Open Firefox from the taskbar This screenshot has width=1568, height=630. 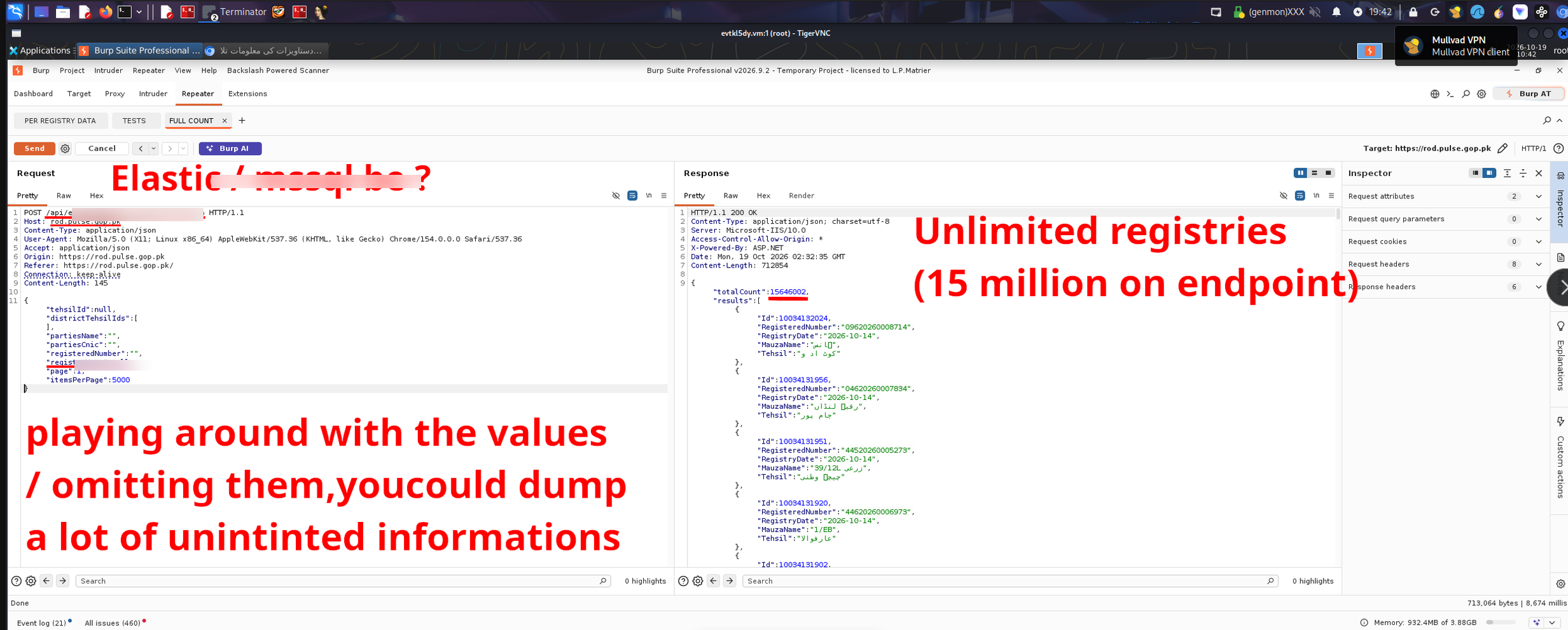click(x=106, y=11)
